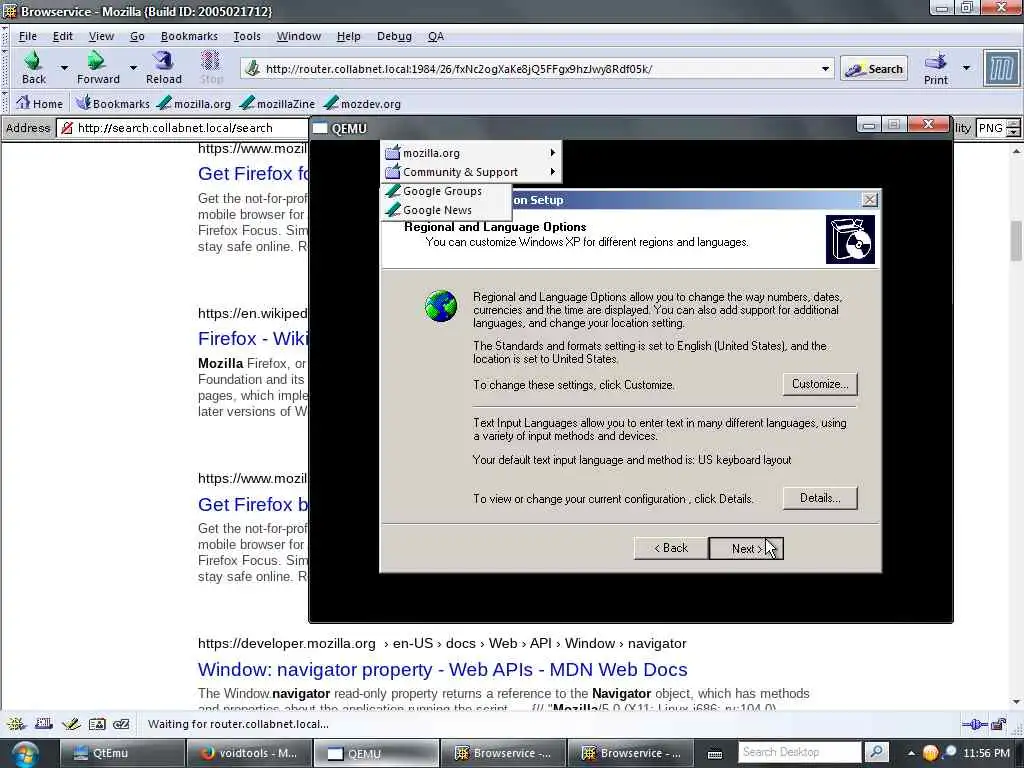
Task: Select Google News bookmark entry
Action: (446, 210)
